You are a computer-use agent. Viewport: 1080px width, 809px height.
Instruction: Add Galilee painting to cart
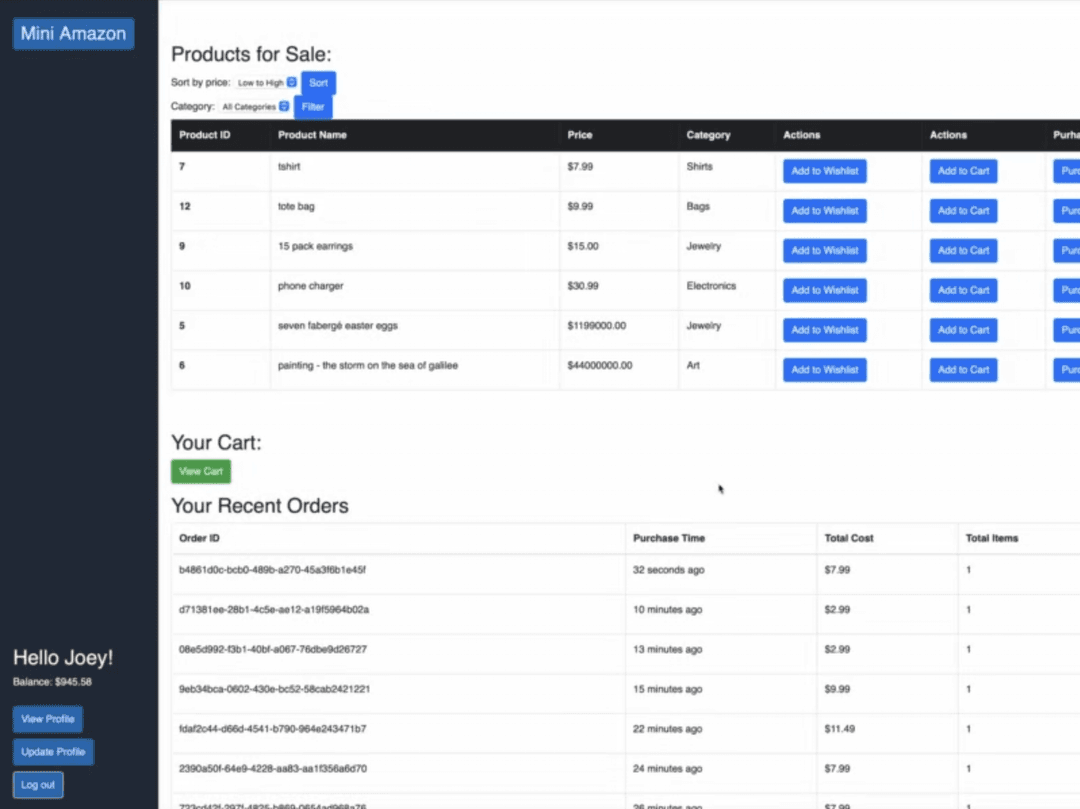[x=963, y=370]
